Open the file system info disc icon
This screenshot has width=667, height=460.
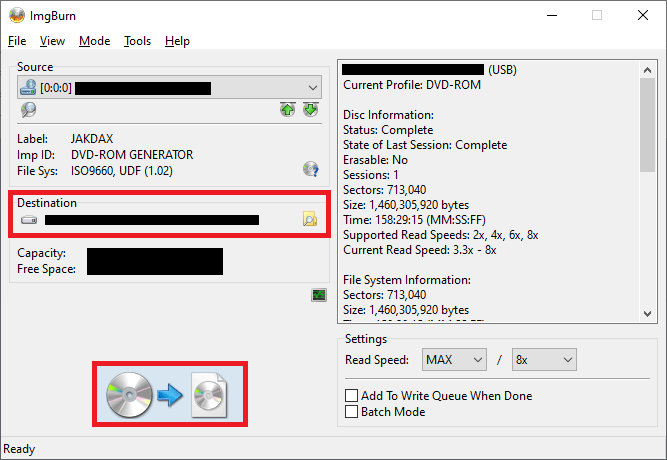310,169
